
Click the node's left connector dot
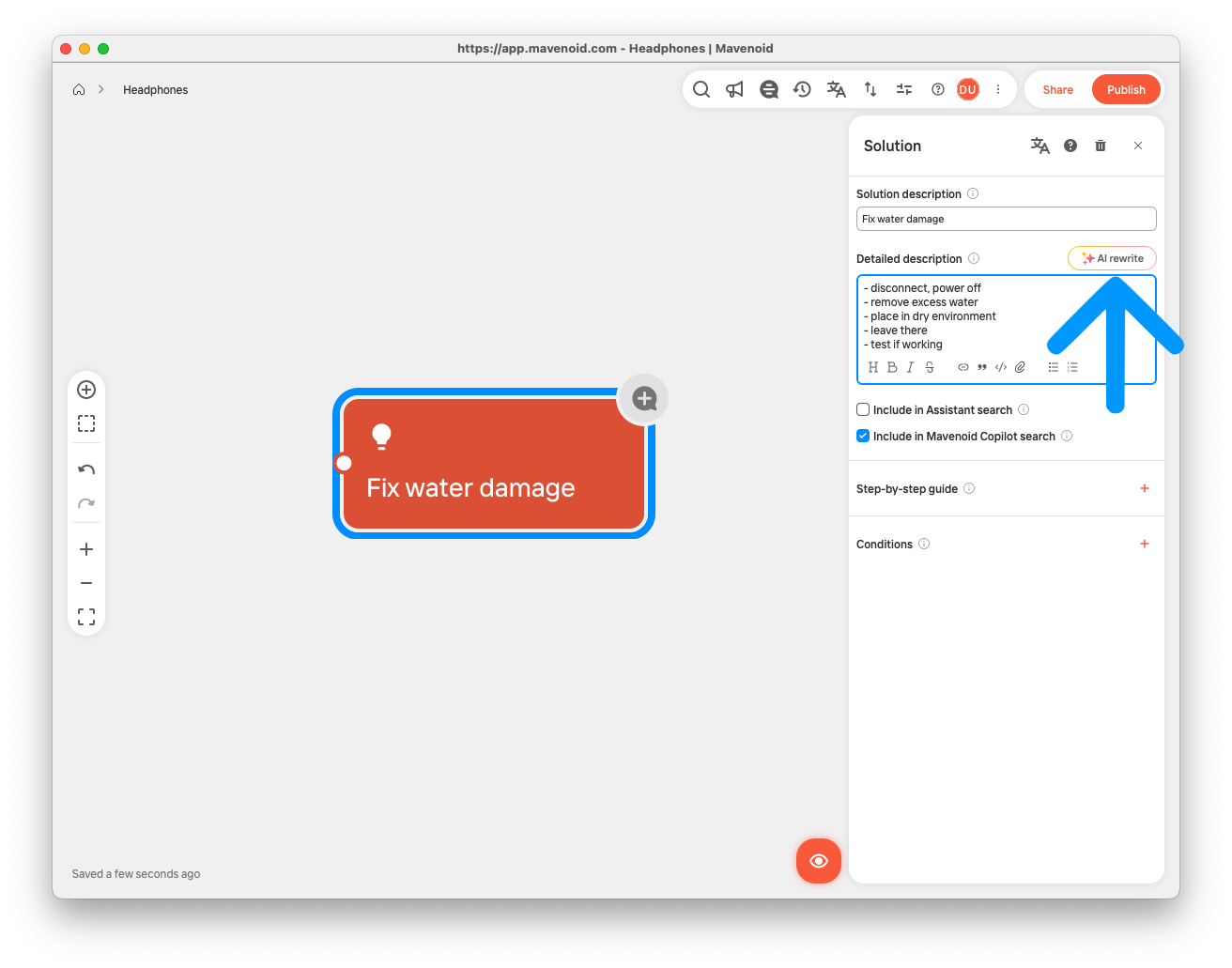tap(344, 463)
